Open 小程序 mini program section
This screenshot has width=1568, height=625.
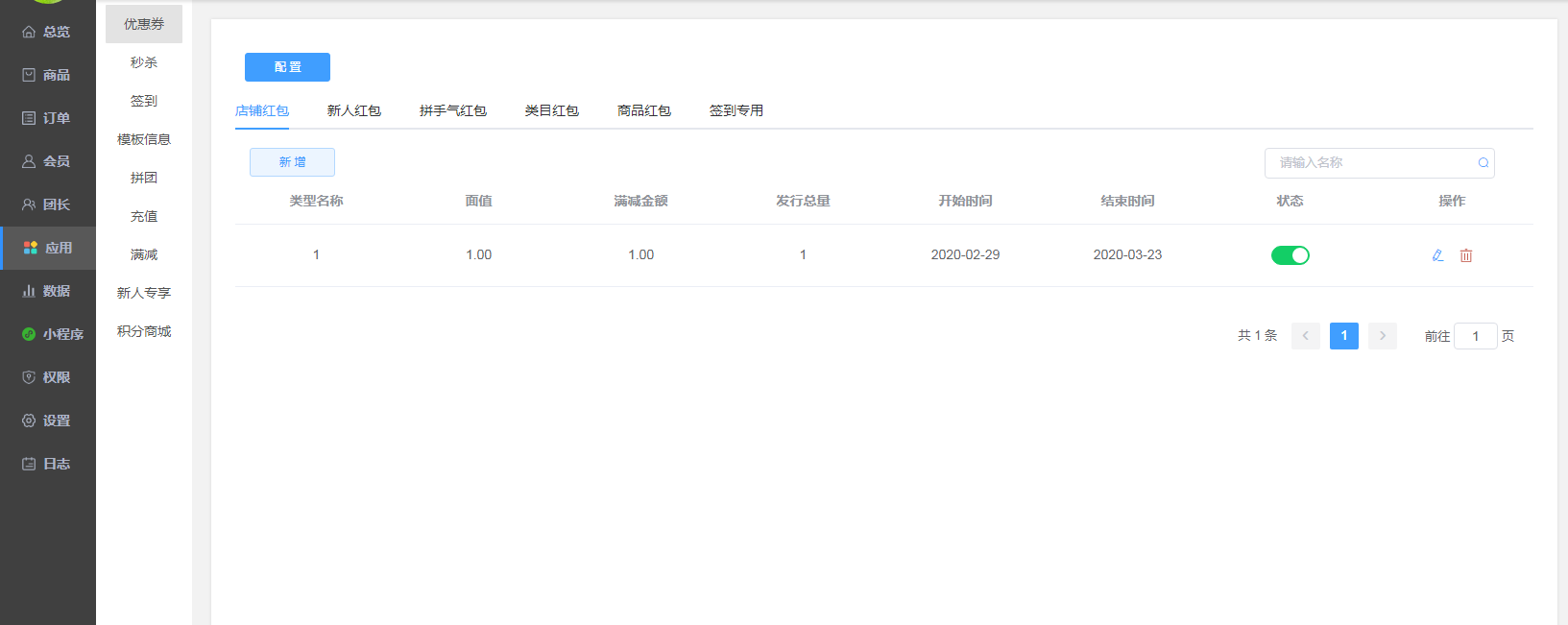tap(53, 334)
